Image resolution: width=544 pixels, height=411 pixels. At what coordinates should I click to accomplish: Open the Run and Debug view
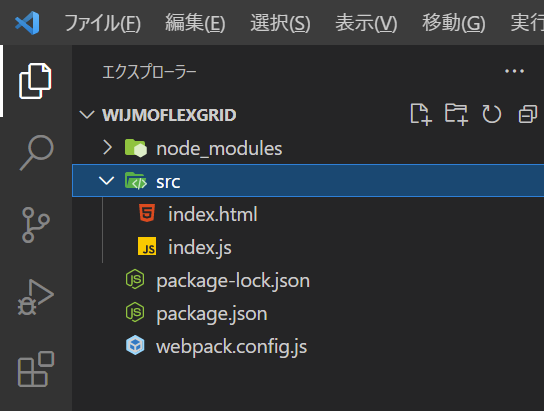(35, 297)
